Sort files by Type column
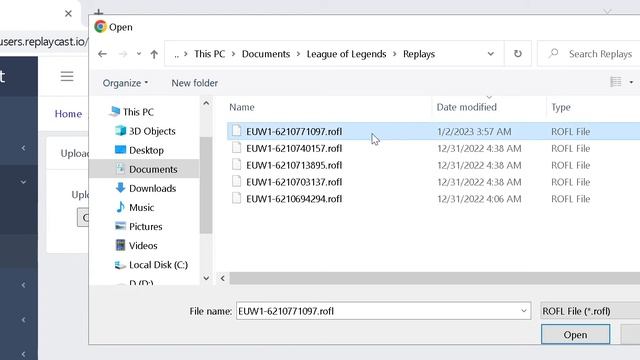 coord(561,107)
